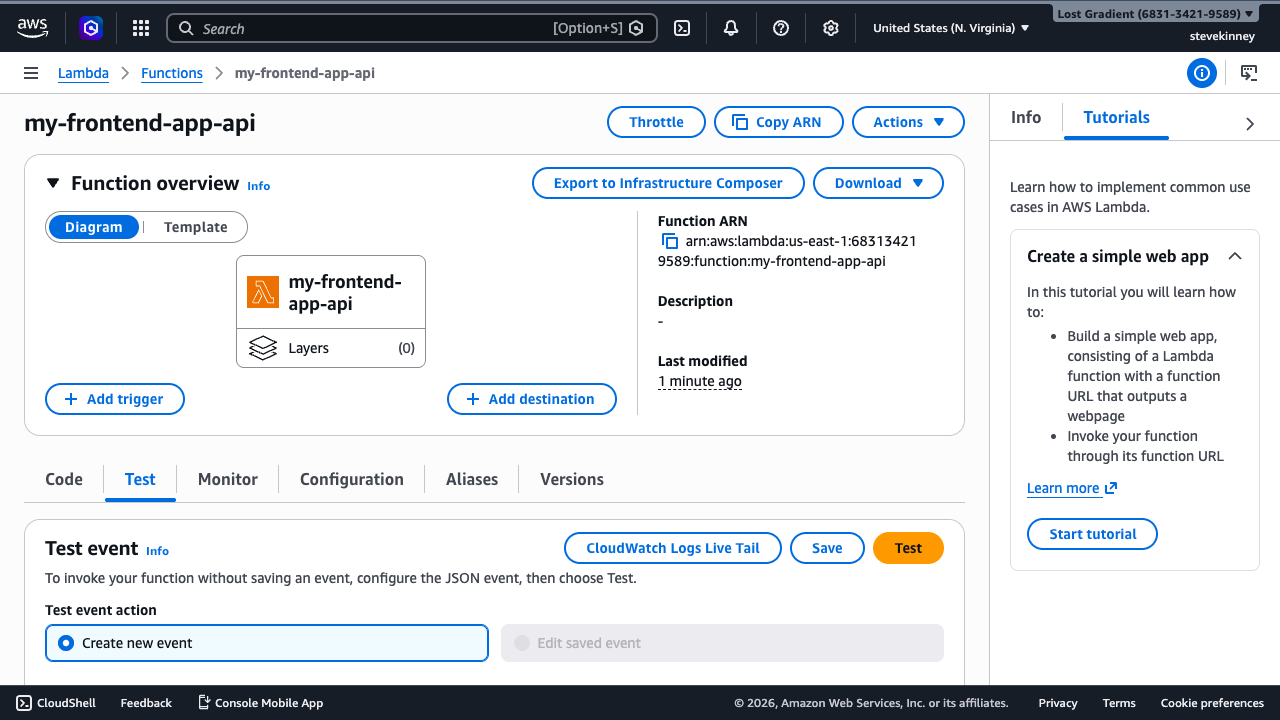Click the Layers stack icon
This screenshot has width=1280, height=720.
click(x=263, y=348)
